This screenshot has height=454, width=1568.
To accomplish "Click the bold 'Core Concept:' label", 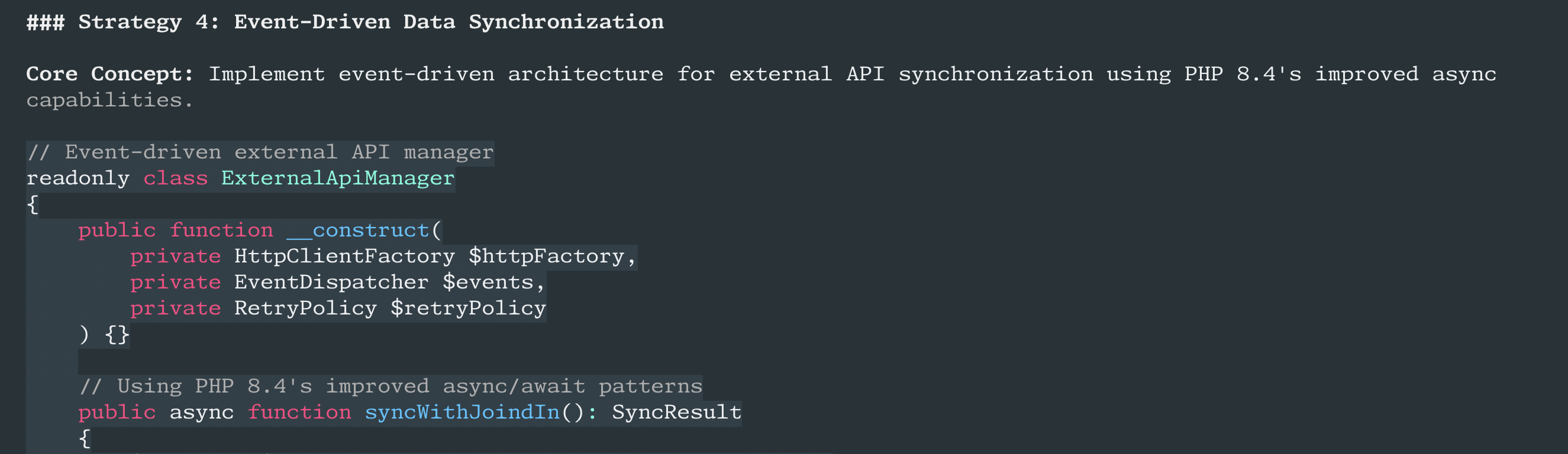I will coord(109,74).
